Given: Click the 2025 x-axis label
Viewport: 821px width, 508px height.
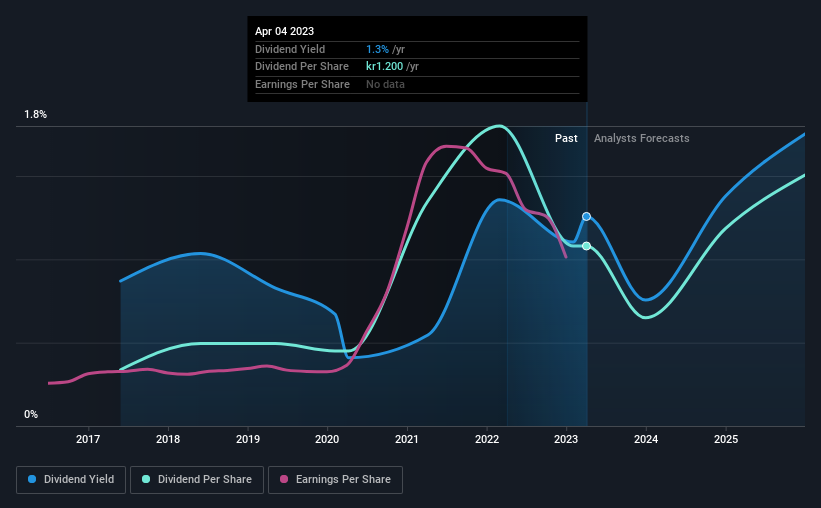Looking at the screenshot, I should coord(726,439).
